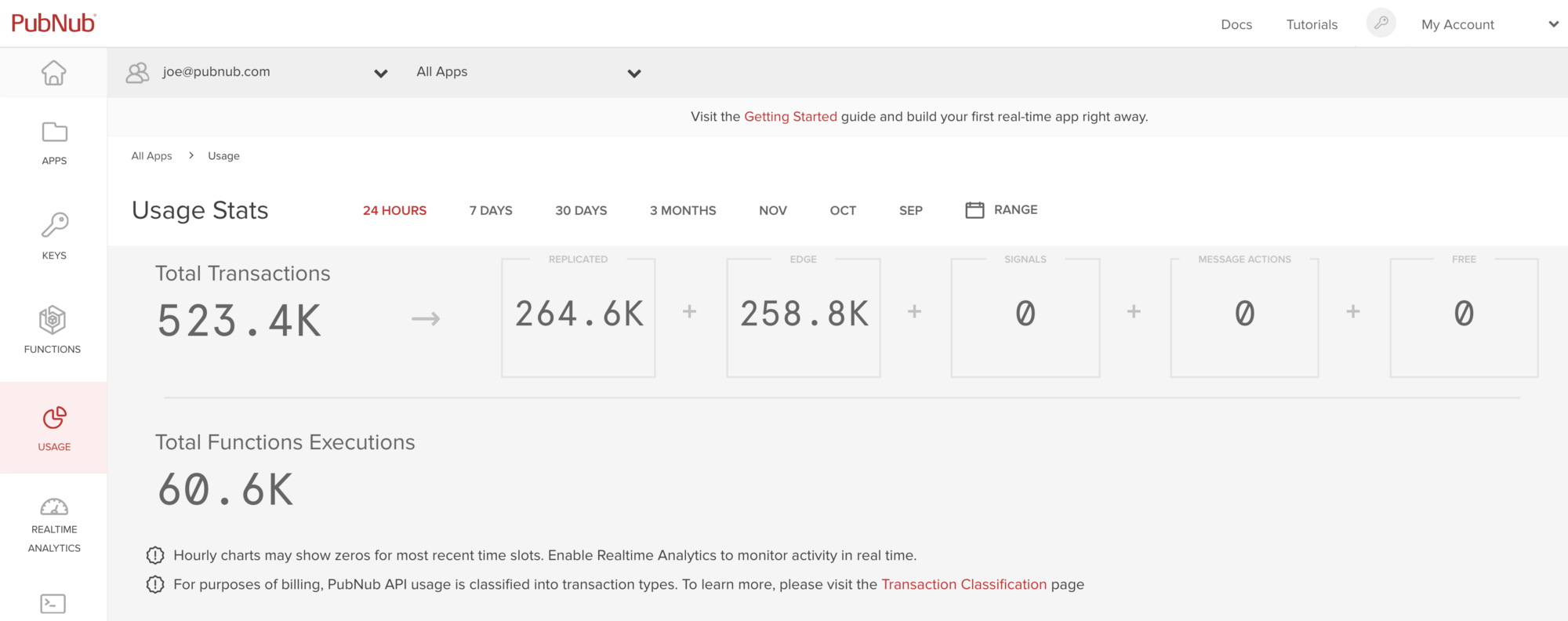Switch to the 7 DAYS tab
This screenshot has height=621, width=1568.
point(491,210)
